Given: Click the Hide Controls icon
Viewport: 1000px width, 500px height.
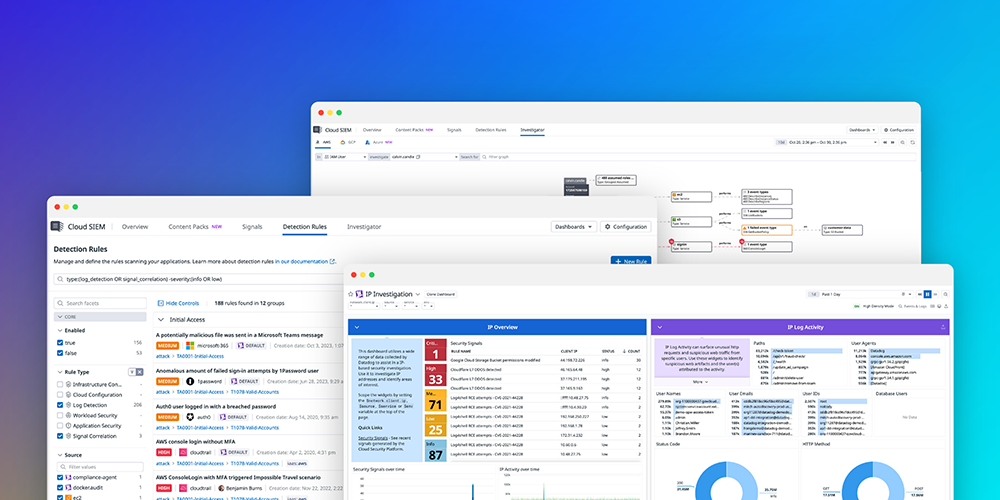Looking at the screenshot, I should pos(160,302).
